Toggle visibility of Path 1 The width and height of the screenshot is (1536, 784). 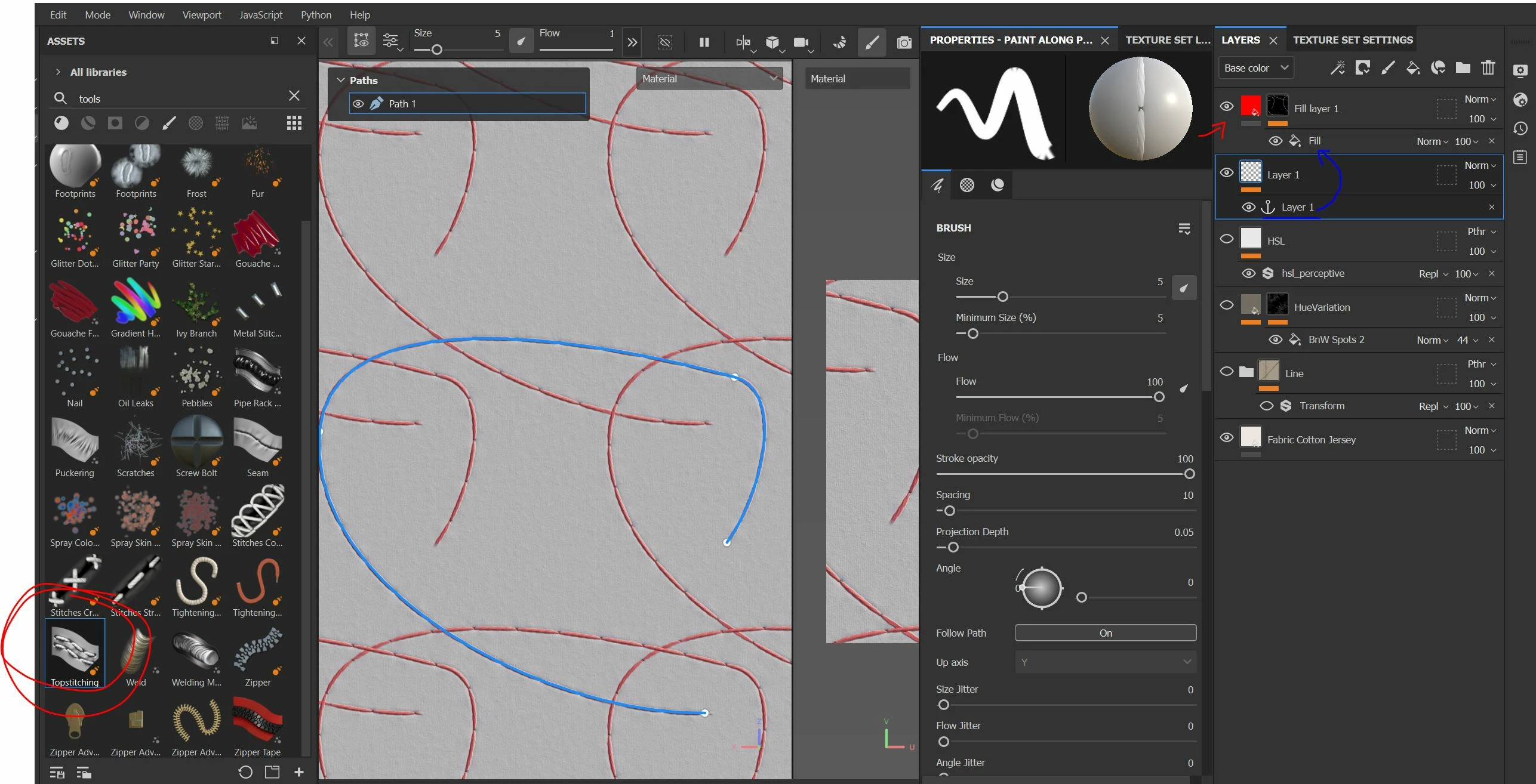(358, 104)
